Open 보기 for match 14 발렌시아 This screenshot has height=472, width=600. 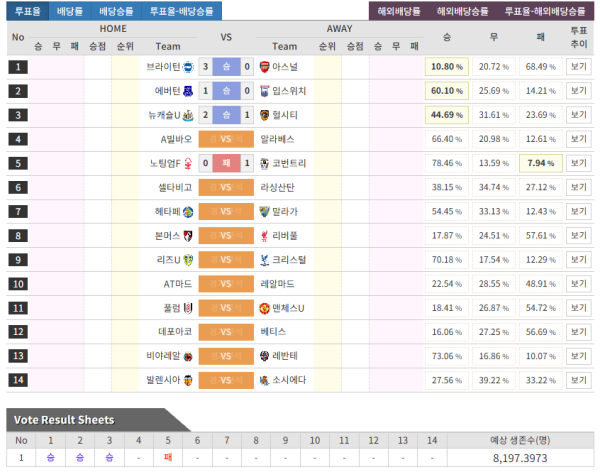click(x=579, y=380)
